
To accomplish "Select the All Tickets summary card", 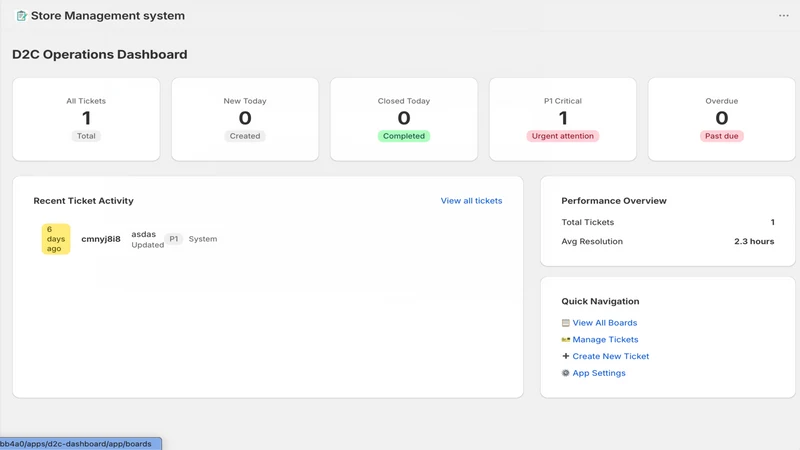I will (x=86, y=119).
